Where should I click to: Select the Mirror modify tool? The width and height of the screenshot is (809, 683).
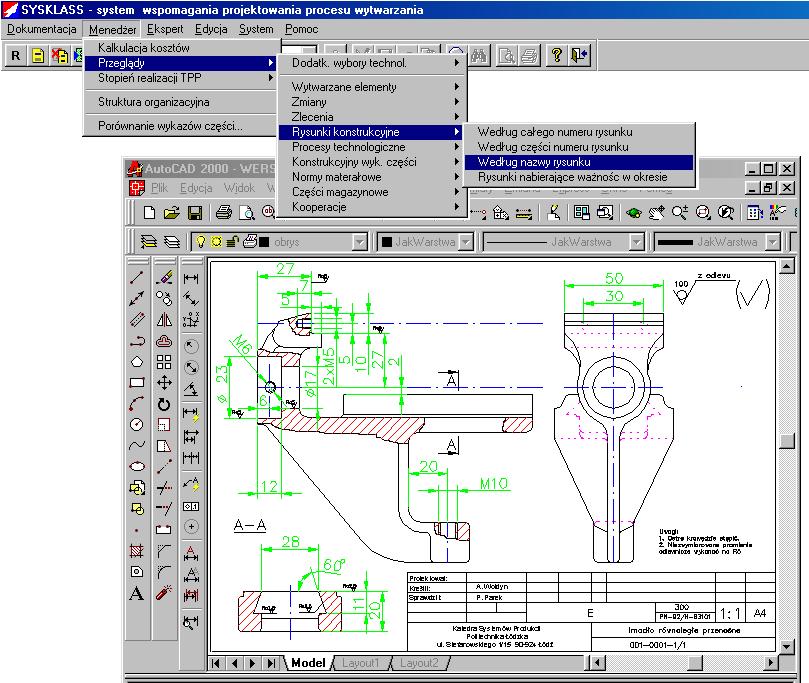(164, 320)
